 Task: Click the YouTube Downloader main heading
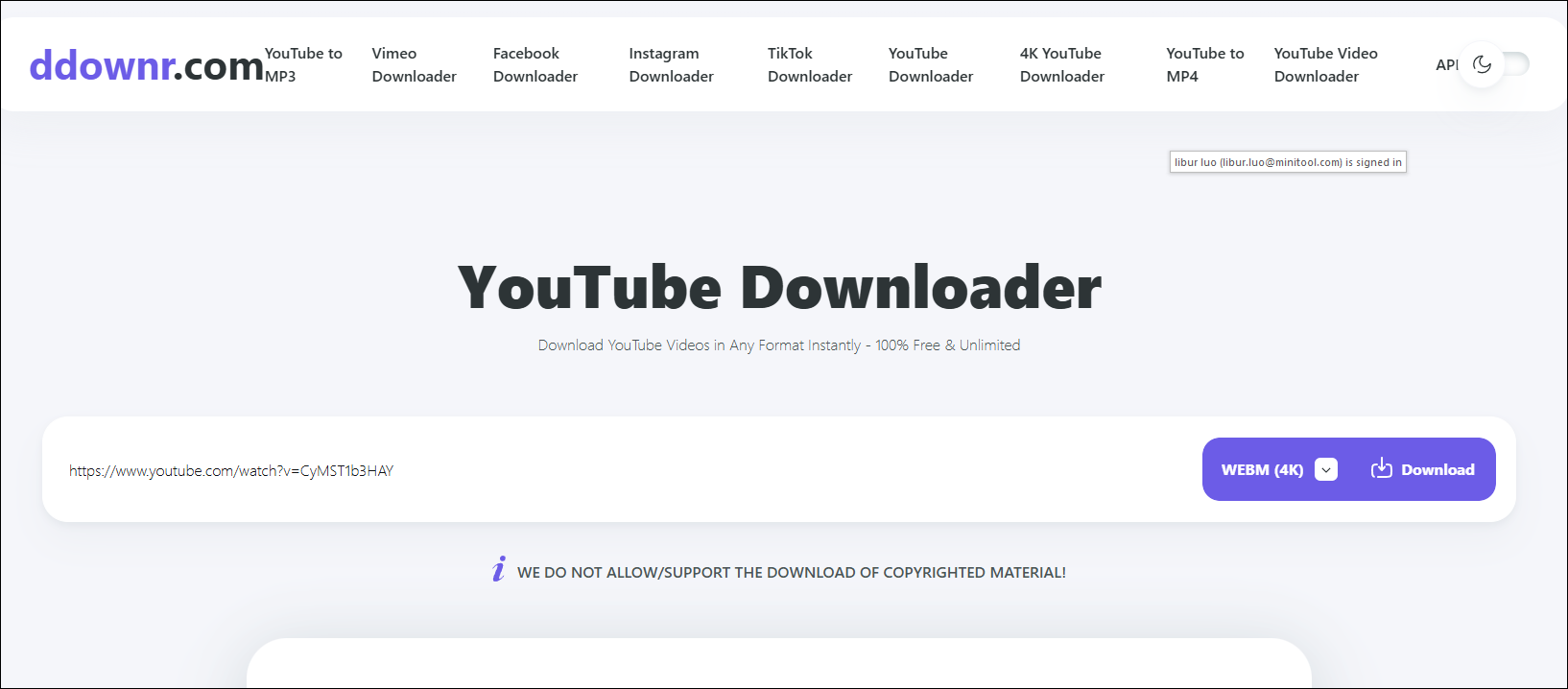pyautogui.click(x=779, y=288)
